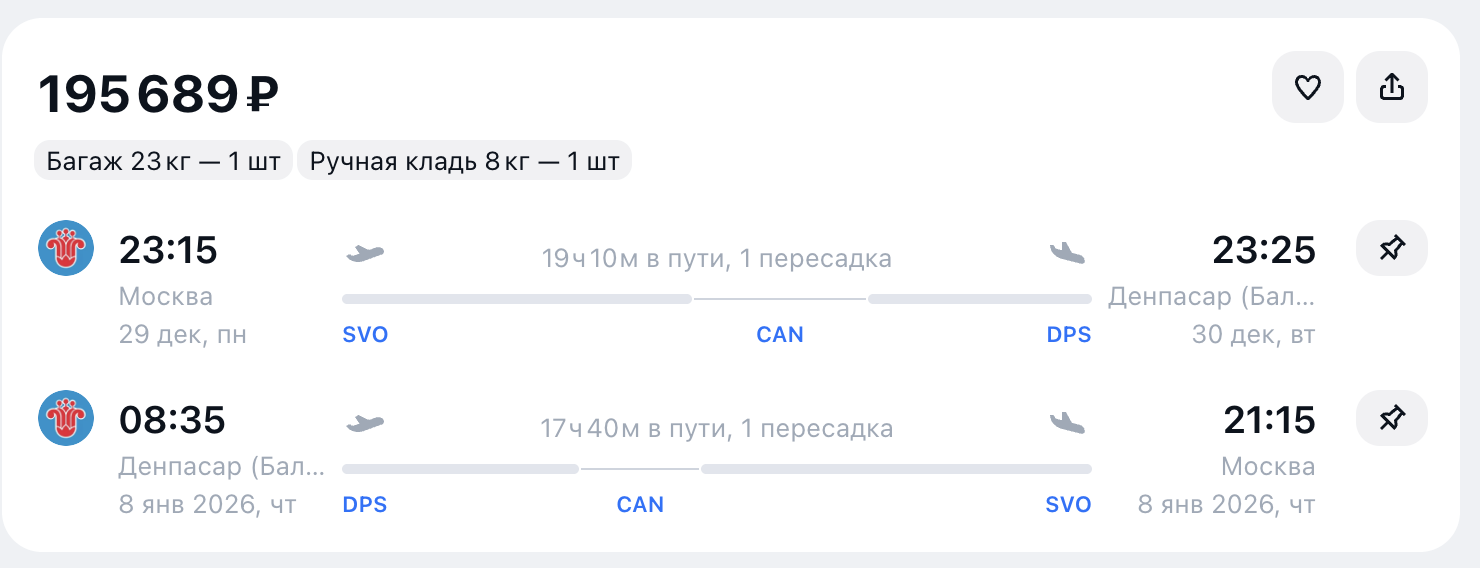Viewport: 1480px width, 568px height.
Task: Click outbound flight landing plane icon
Action: pyautogui.click(x=1067, y=253)
